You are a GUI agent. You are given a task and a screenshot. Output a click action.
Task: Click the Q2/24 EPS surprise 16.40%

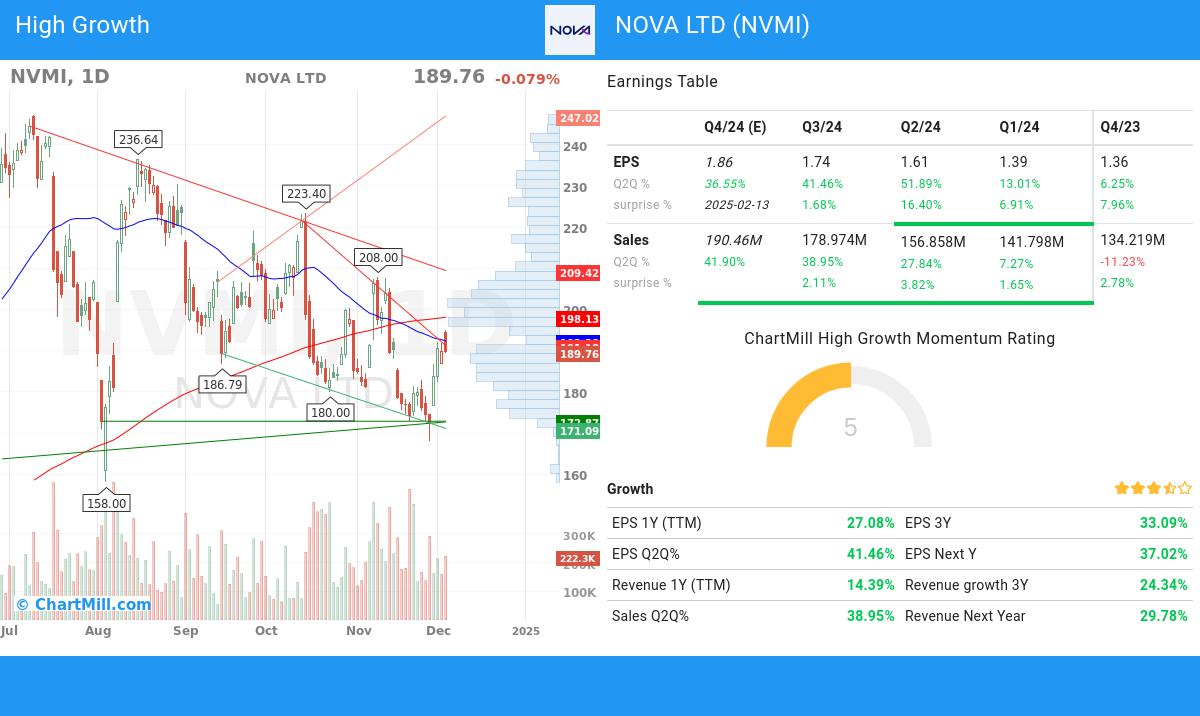pos(921,205)
